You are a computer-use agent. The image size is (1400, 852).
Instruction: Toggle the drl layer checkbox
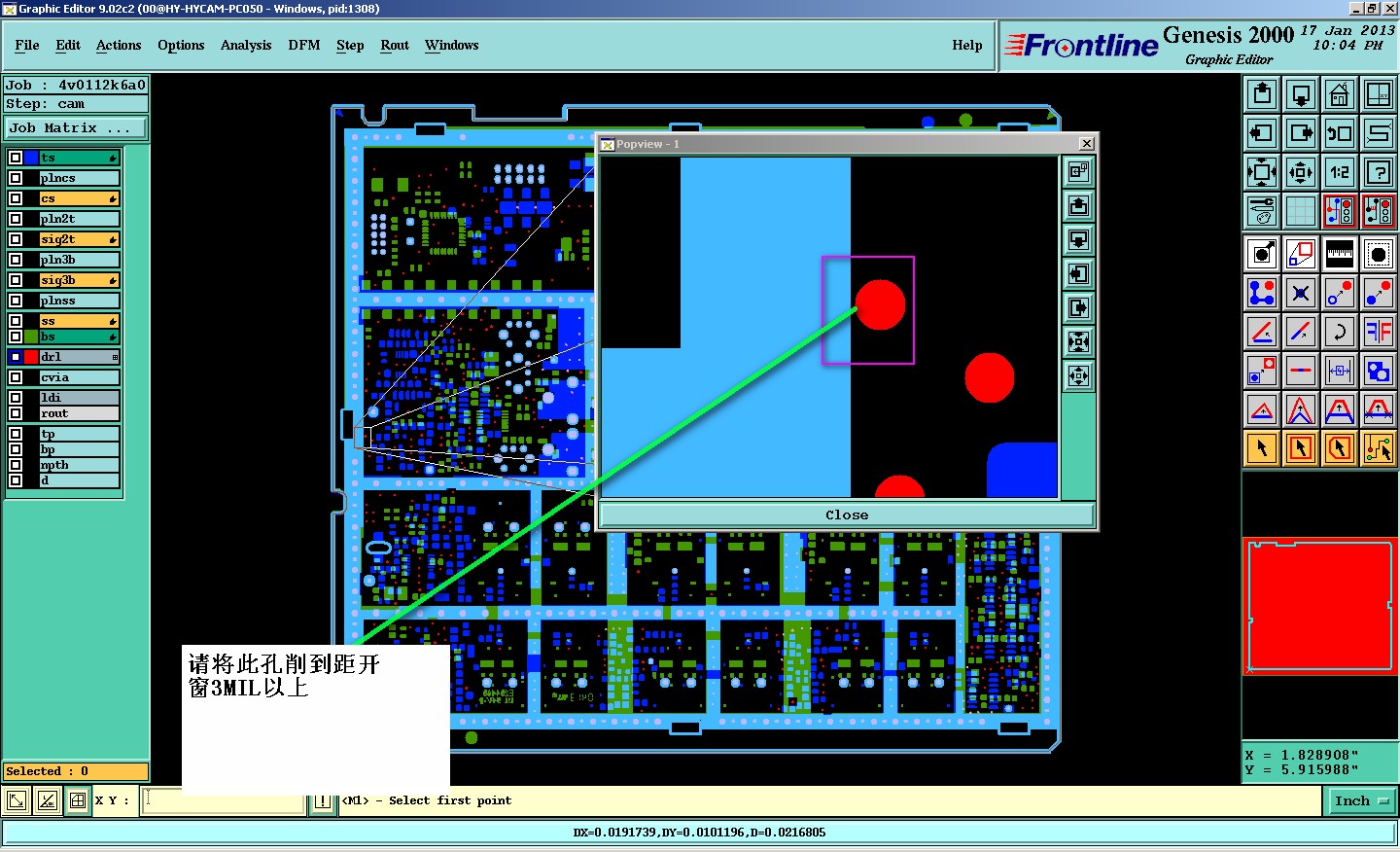tap(16, 357)
